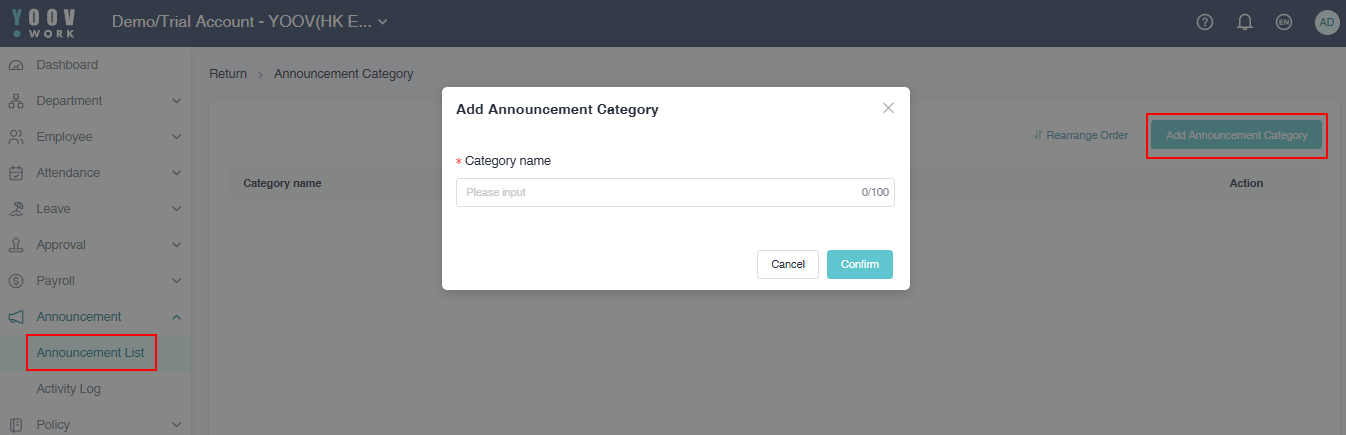Viewport: 1346px width, 435px height.
Task: Click the Announcement megaphone icon
Action: [16, 317]
